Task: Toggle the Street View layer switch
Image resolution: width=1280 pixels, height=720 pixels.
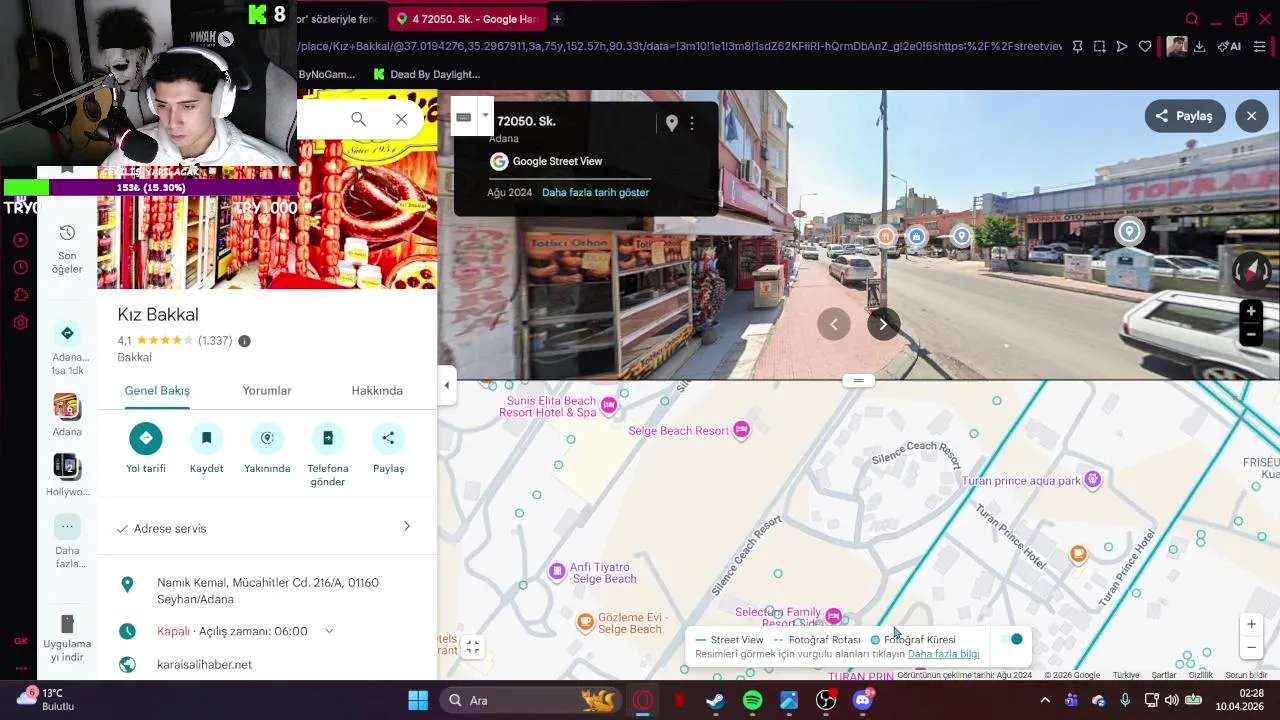Action: point(1012,640)
